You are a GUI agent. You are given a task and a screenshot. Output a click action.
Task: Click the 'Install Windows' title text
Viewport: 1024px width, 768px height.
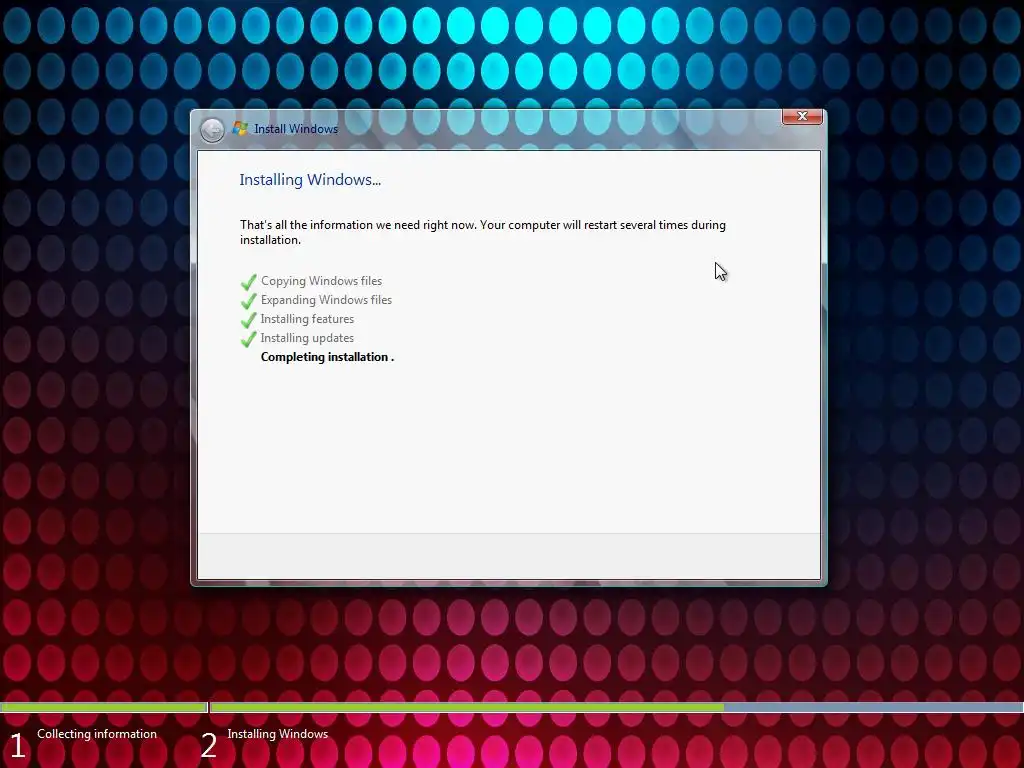296,129
